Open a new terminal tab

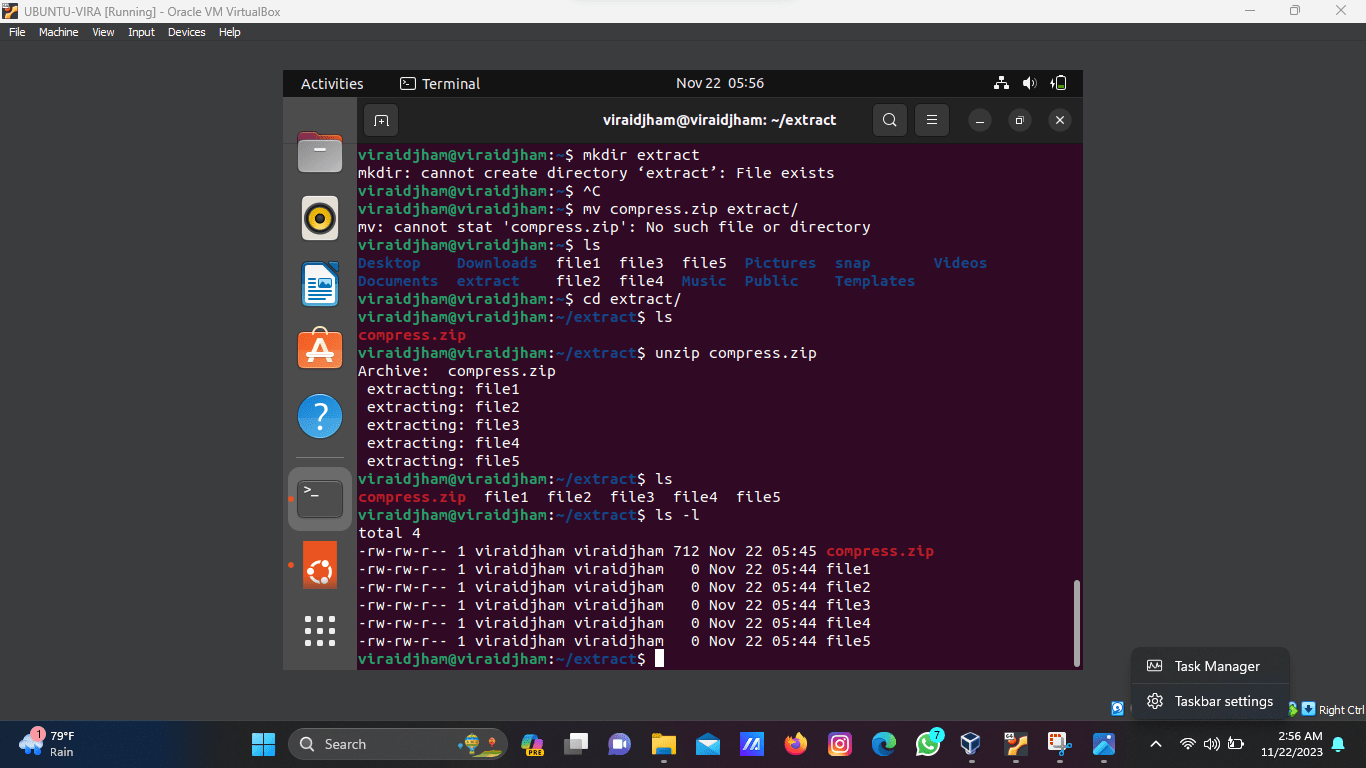381,120
